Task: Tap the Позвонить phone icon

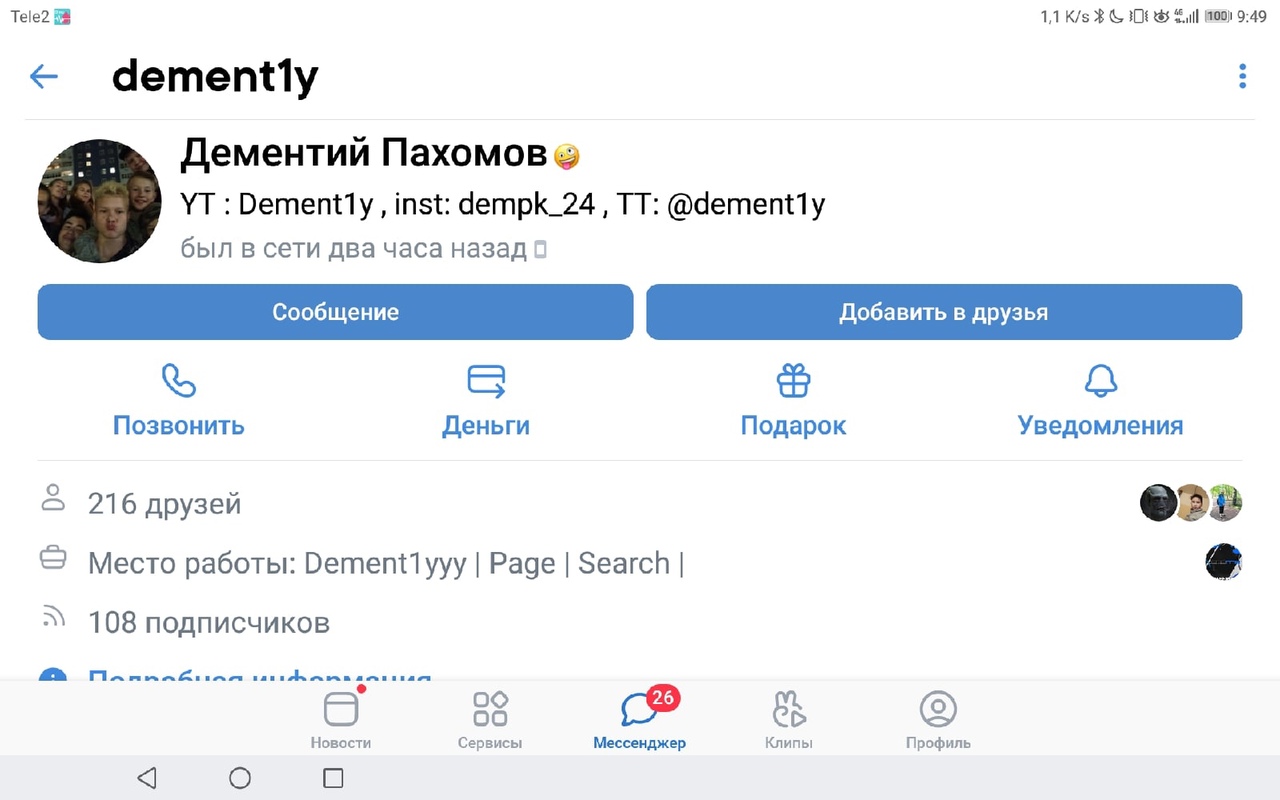Action: tap(178, 381)
